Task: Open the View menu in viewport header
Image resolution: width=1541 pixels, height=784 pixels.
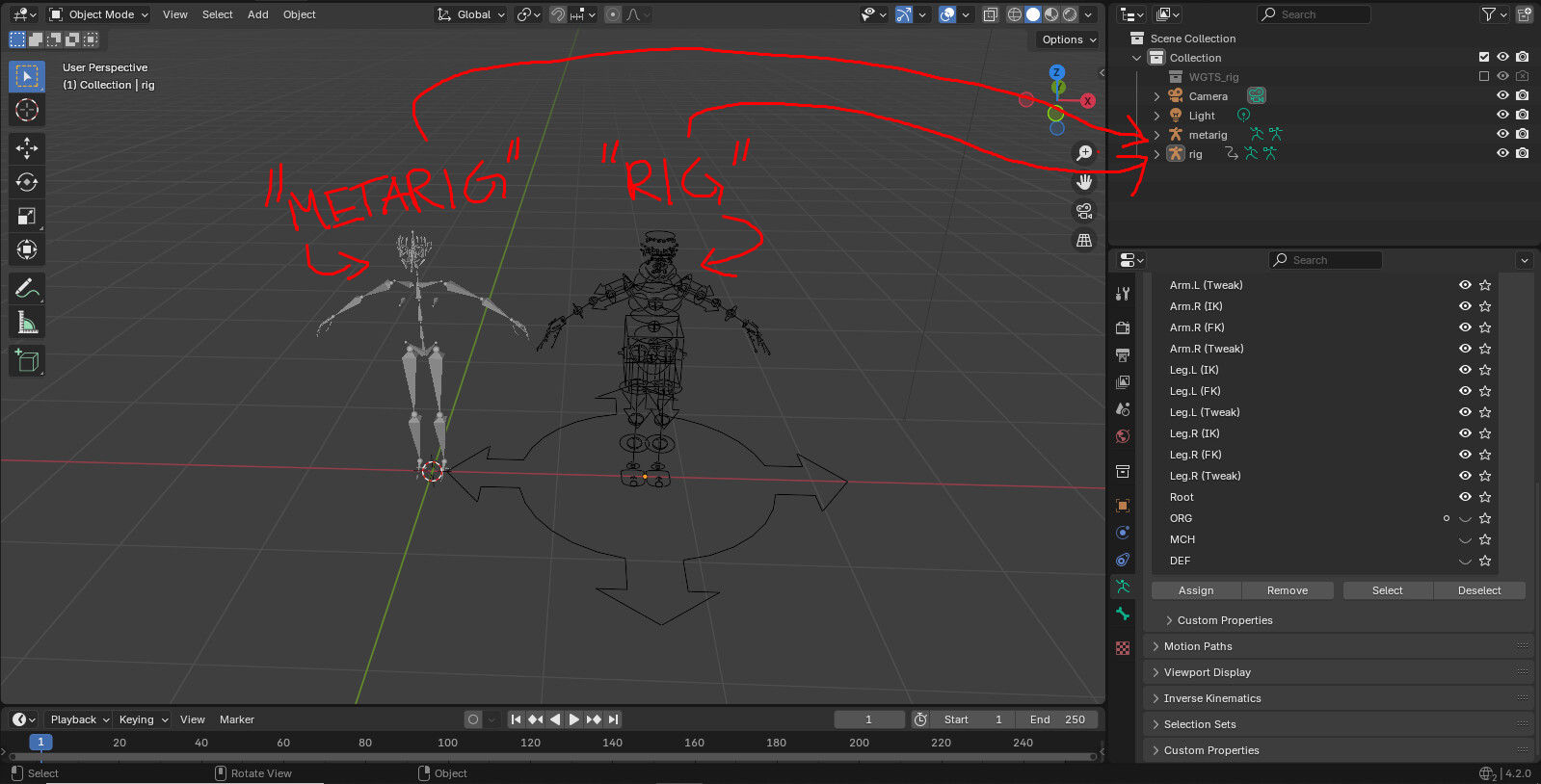Action: click(175, 14)
